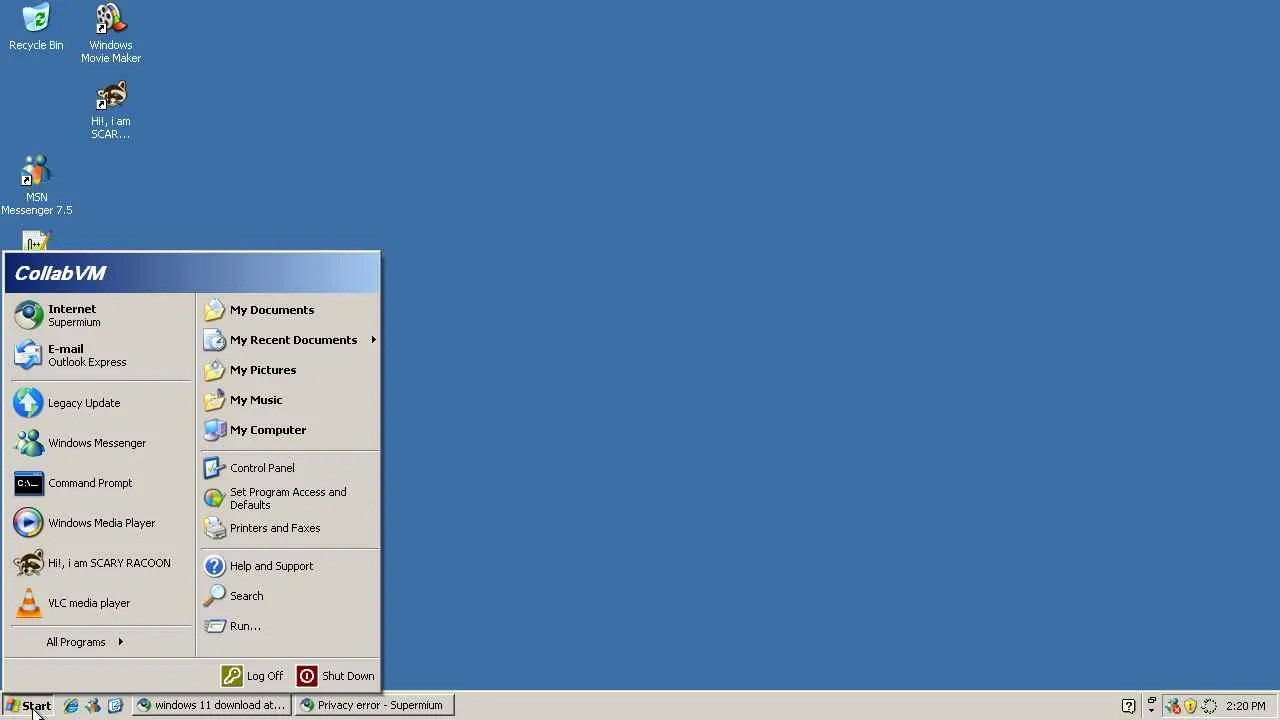Launch MSN Messenger from Quick Launch bar
The width and height of the screenshot is (1280, 720).
[93, 705]
